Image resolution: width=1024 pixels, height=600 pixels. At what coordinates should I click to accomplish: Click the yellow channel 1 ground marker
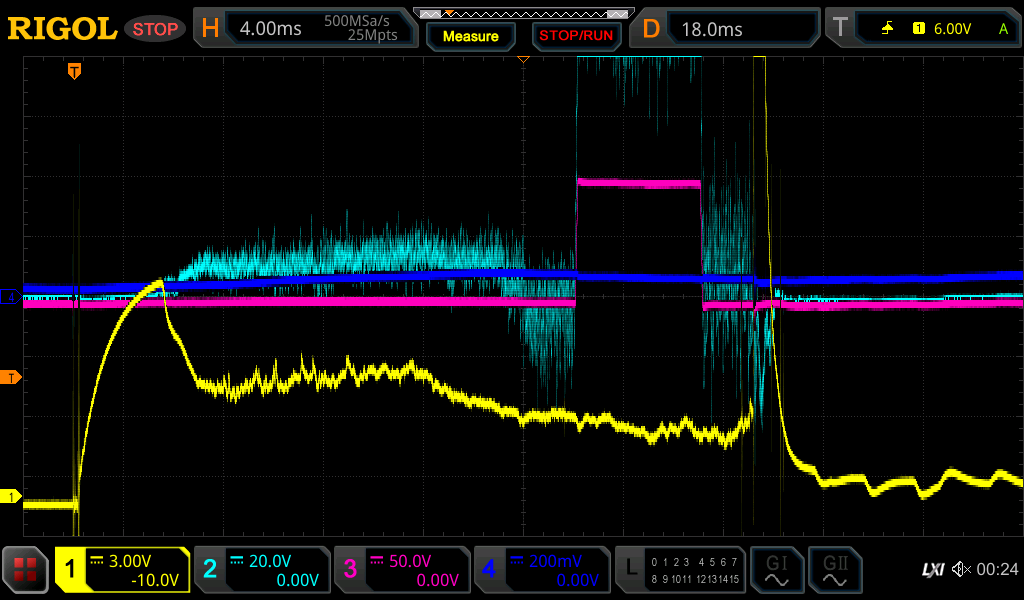point(13,497)
